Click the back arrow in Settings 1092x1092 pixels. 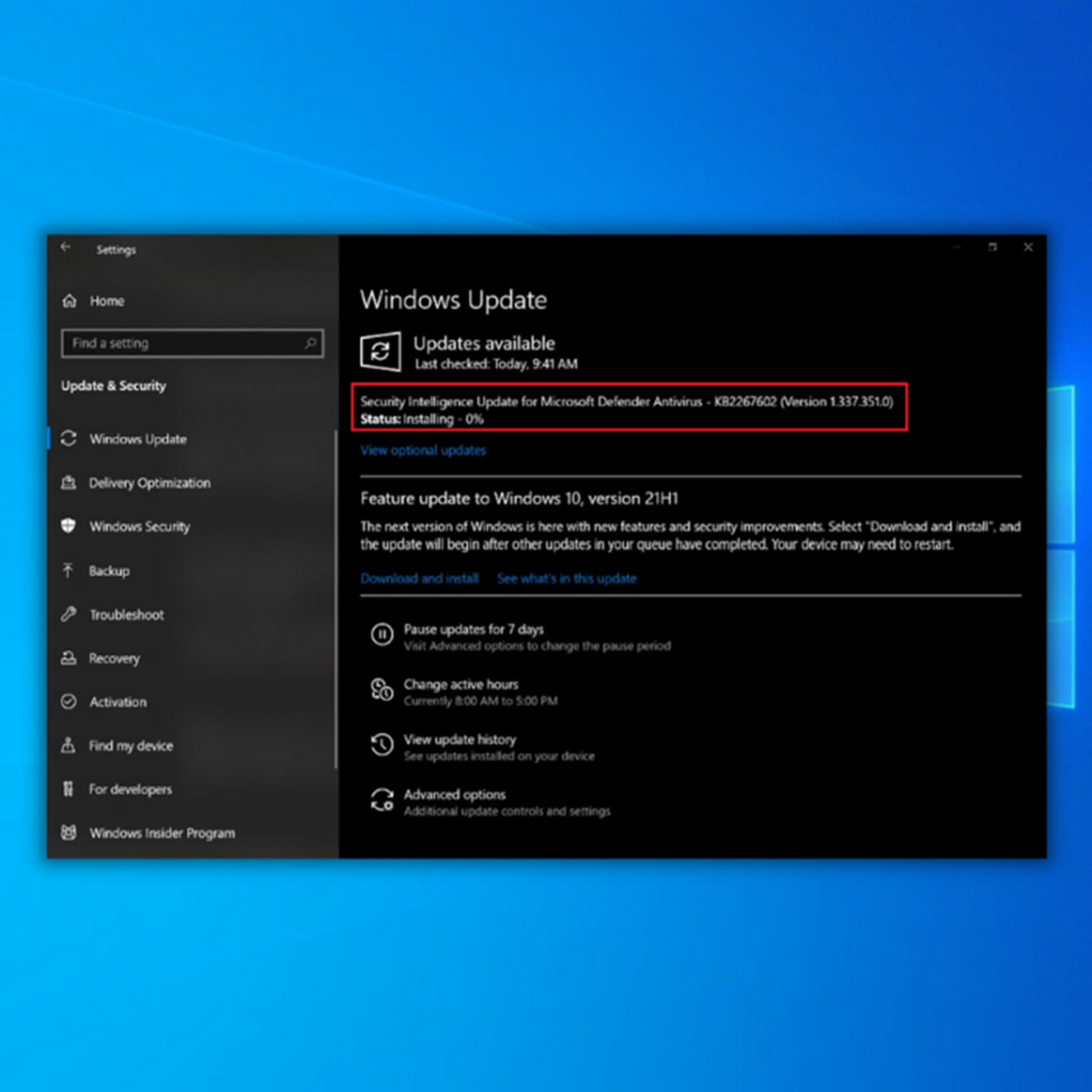(x=65, y=248)
